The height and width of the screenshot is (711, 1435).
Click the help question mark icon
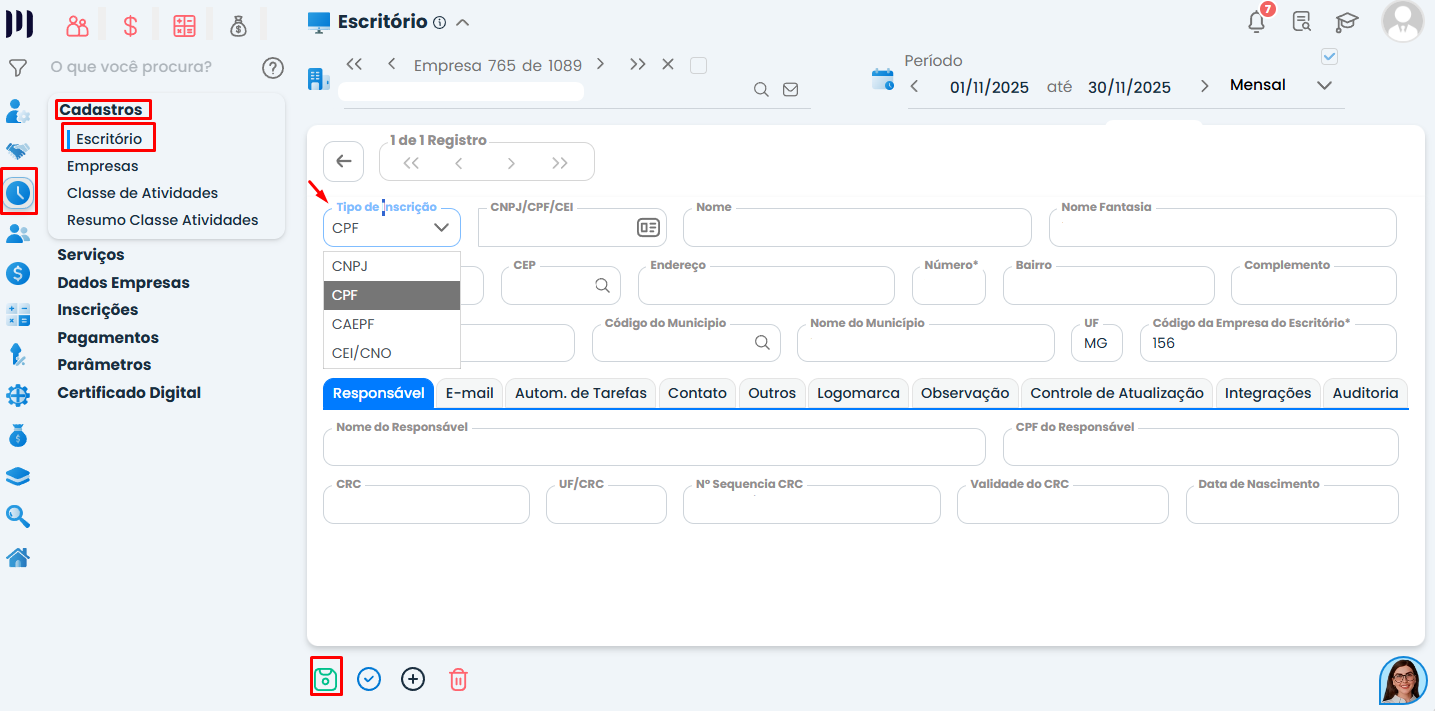pyautogui.click(x=273, y=68)
